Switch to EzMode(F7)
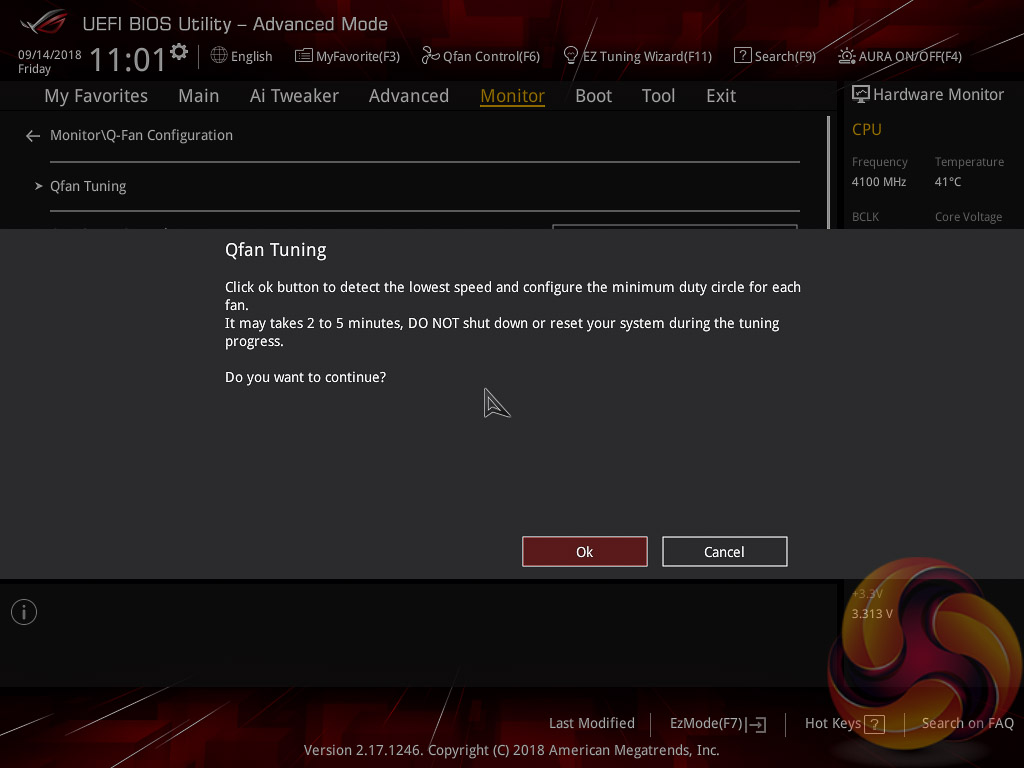This screenshot has width=1024, height=768. (718, 724)
